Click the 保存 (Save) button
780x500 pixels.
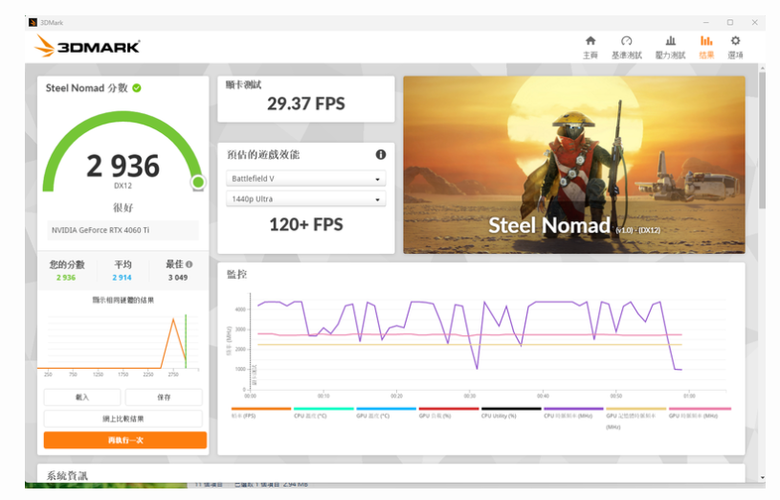(164, 397)
